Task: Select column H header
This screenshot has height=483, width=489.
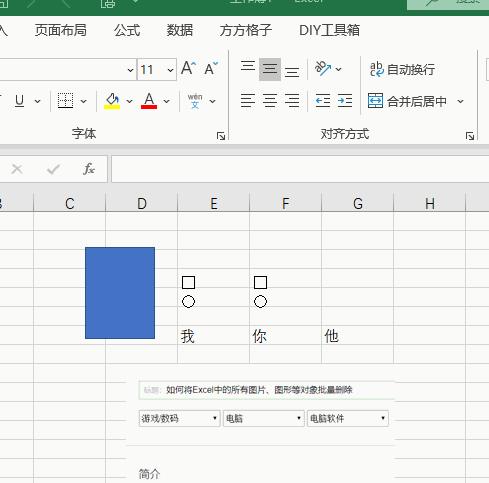Action: [x=430, y=203]
